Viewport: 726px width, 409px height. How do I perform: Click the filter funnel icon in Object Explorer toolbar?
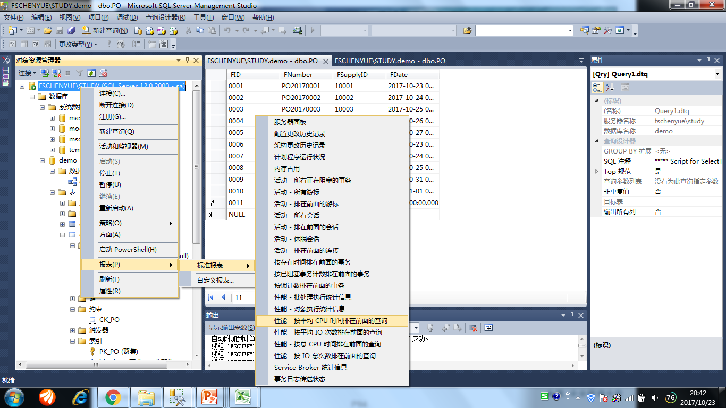[x=80, y=73]
